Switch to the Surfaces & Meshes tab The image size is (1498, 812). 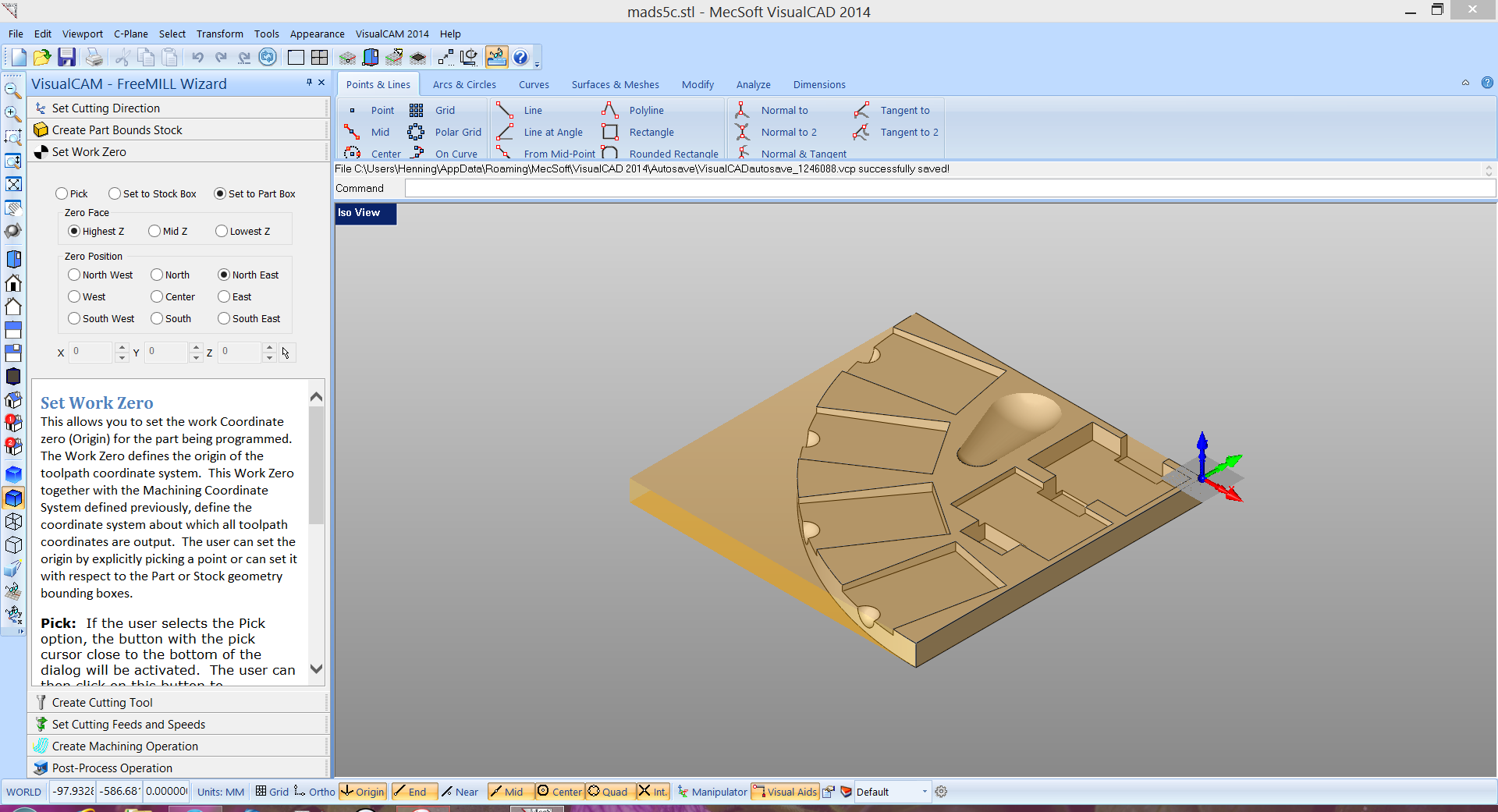point(615,85)
